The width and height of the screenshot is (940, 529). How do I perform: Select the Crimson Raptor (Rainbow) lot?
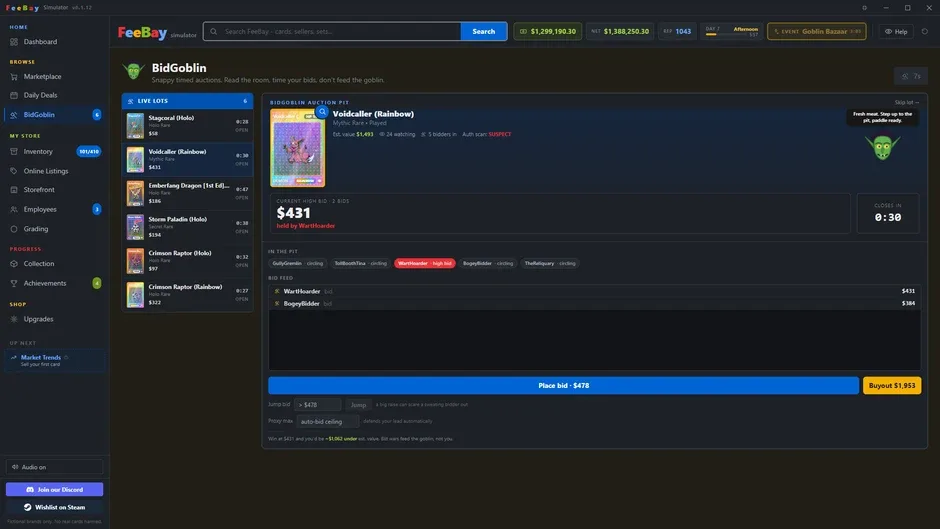click(188, 294)
